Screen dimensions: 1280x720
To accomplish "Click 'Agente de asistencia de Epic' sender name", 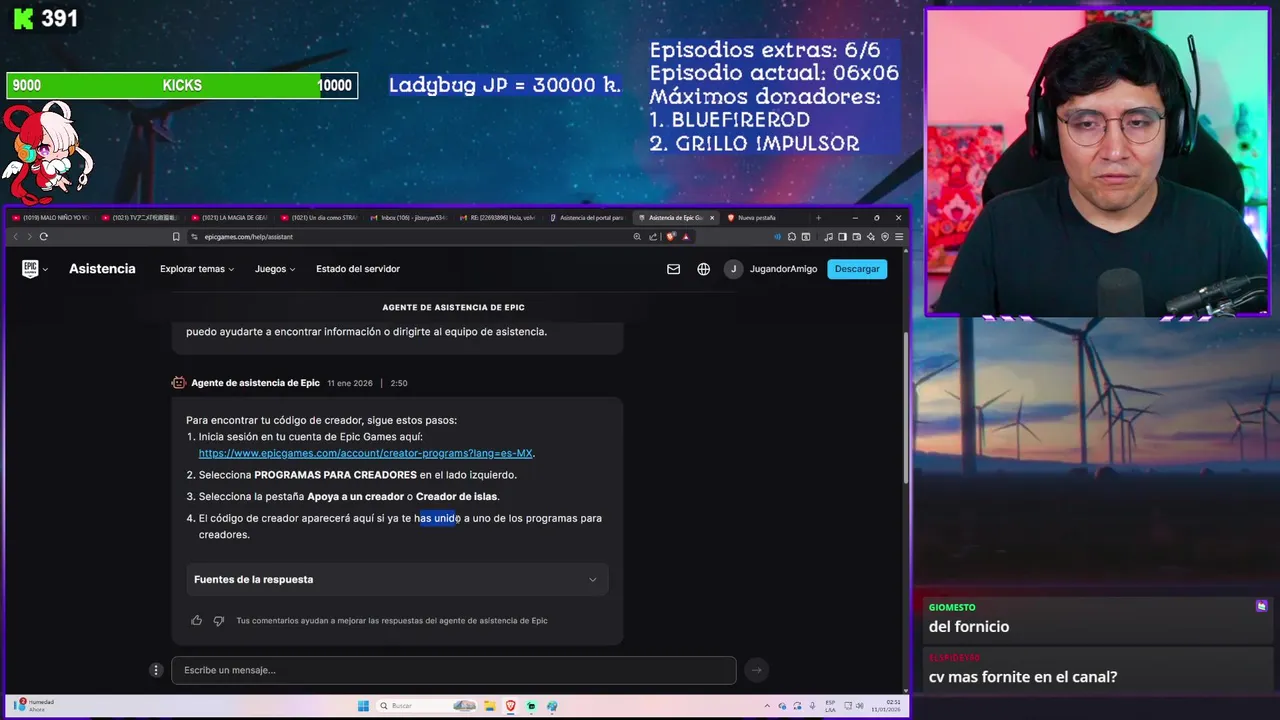I will [x=255, y=383].
